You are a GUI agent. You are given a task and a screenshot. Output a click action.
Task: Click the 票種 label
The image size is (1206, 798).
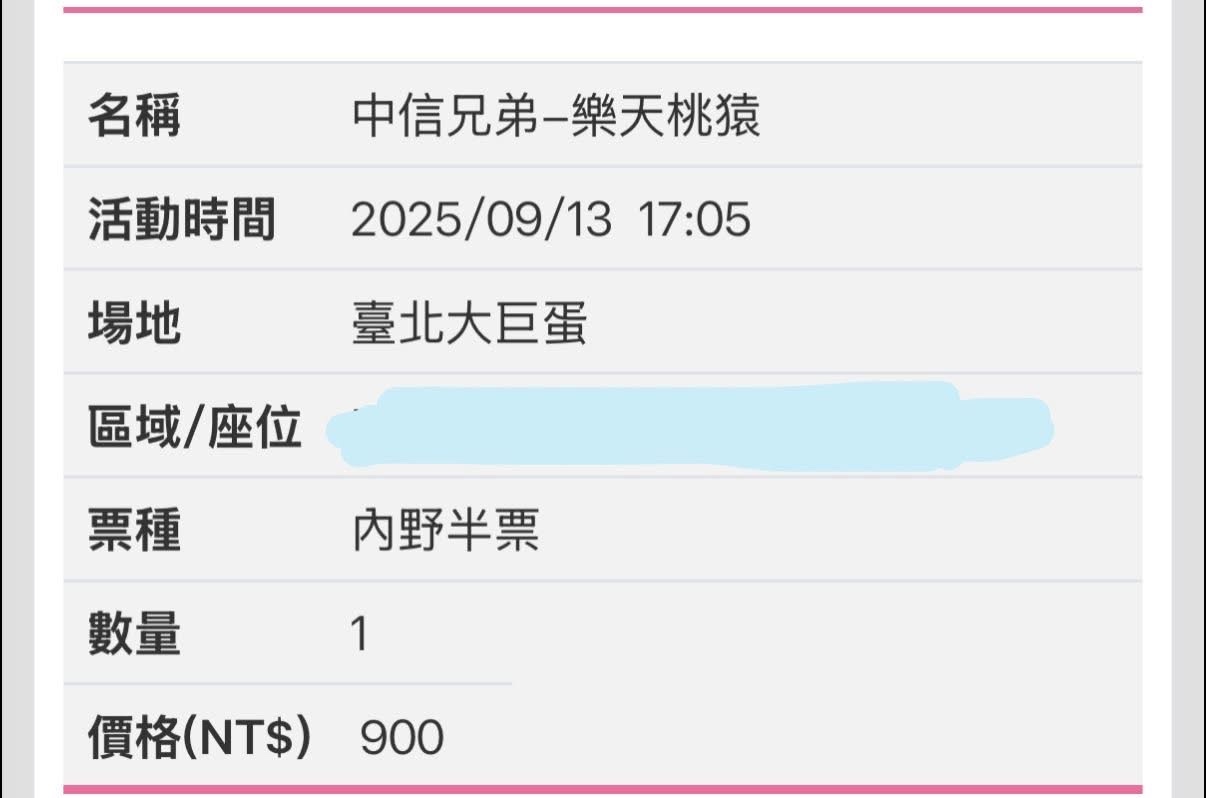[x=134, y=530]
